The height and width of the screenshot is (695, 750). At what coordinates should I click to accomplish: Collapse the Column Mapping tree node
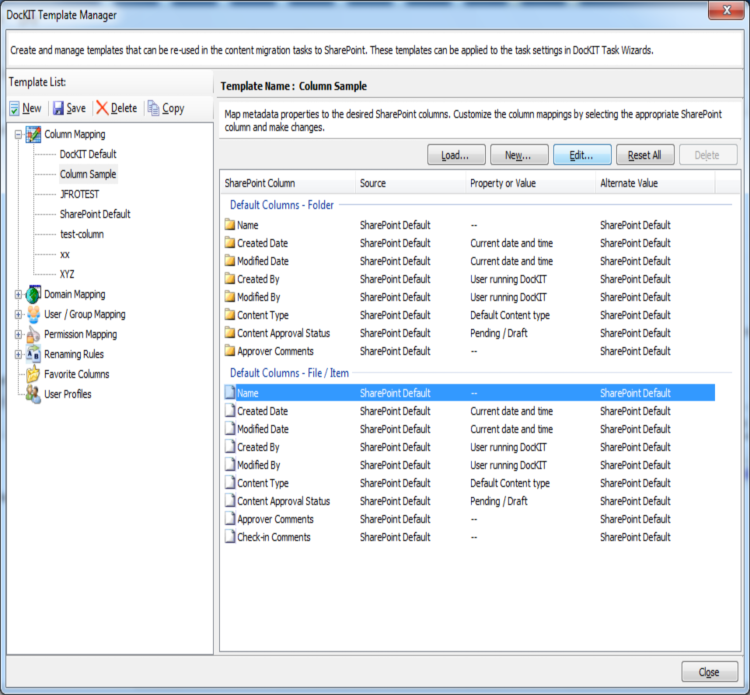point(18,135)
